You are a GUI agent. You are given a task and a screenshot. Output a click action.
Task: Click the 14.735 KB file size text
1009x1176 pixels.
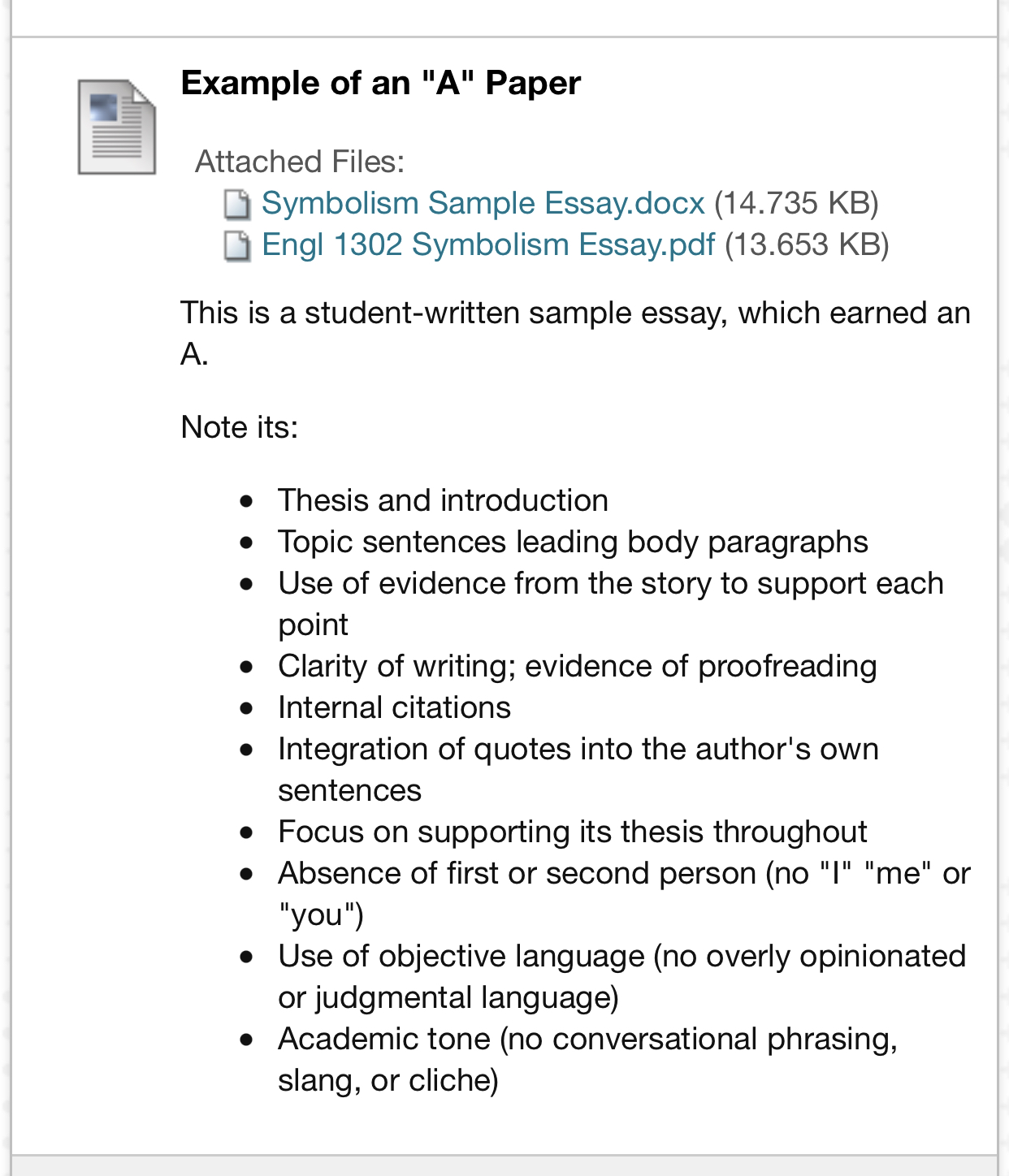(796, 203)
